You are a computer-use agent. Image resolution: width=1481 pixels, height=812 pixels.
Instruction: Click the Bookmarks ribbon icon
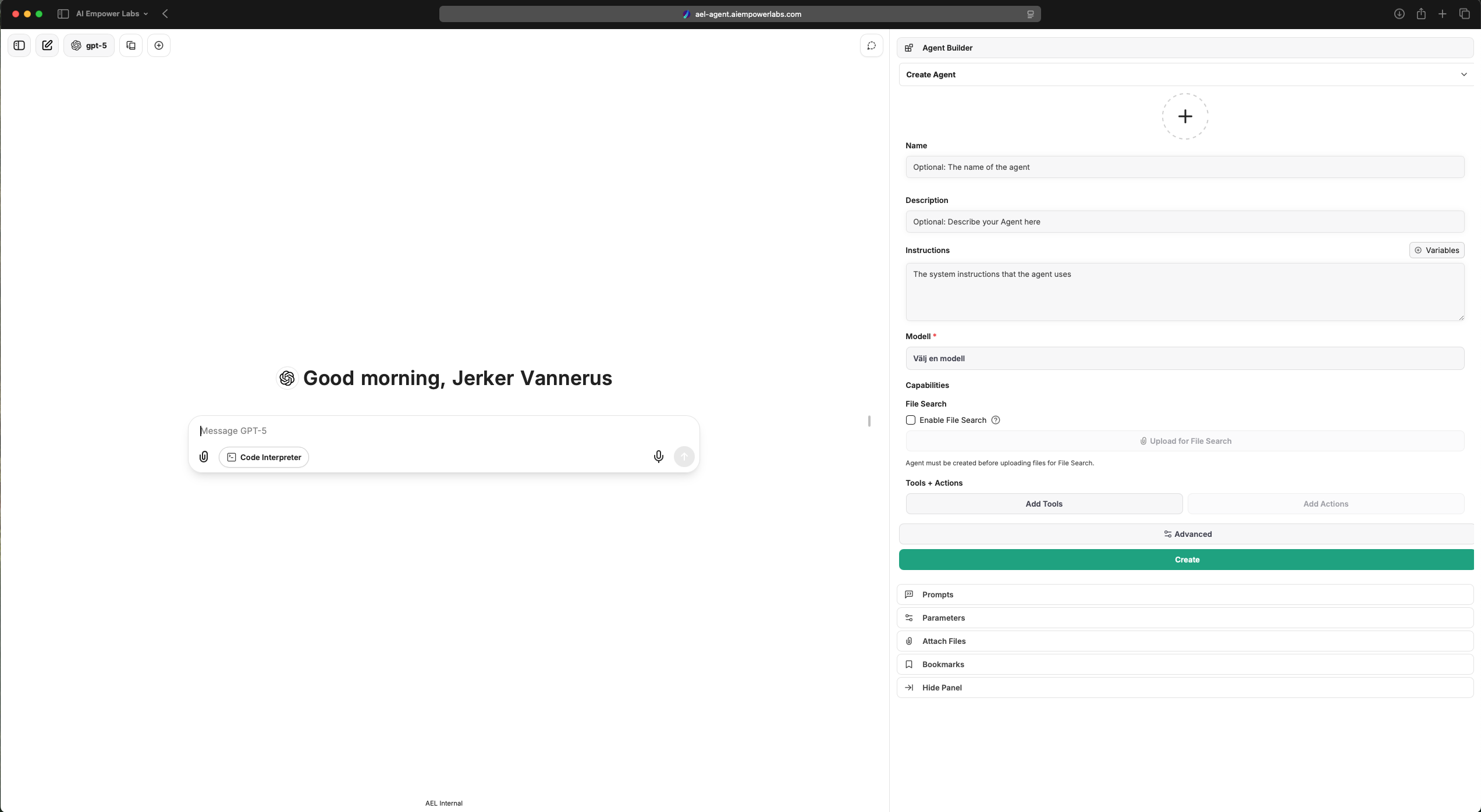pos(909,664)
